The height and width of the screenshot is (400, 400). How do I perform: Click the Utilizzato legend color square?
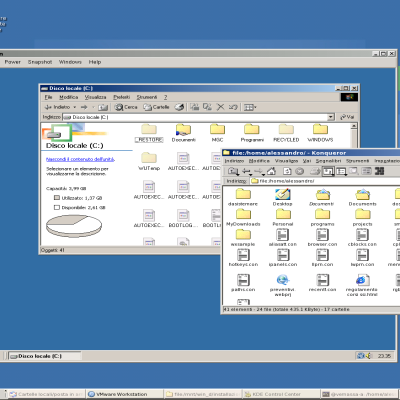(x=57, y=198)
